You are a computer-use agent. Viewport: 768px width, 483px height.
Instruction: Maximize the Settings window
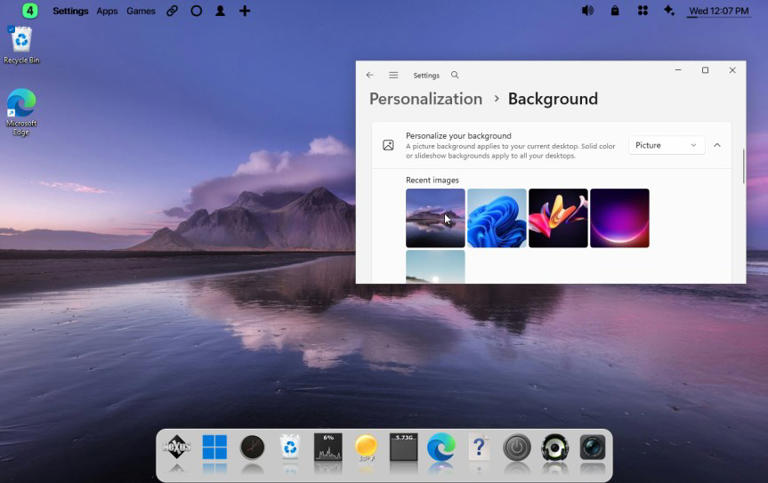(705, 70)
